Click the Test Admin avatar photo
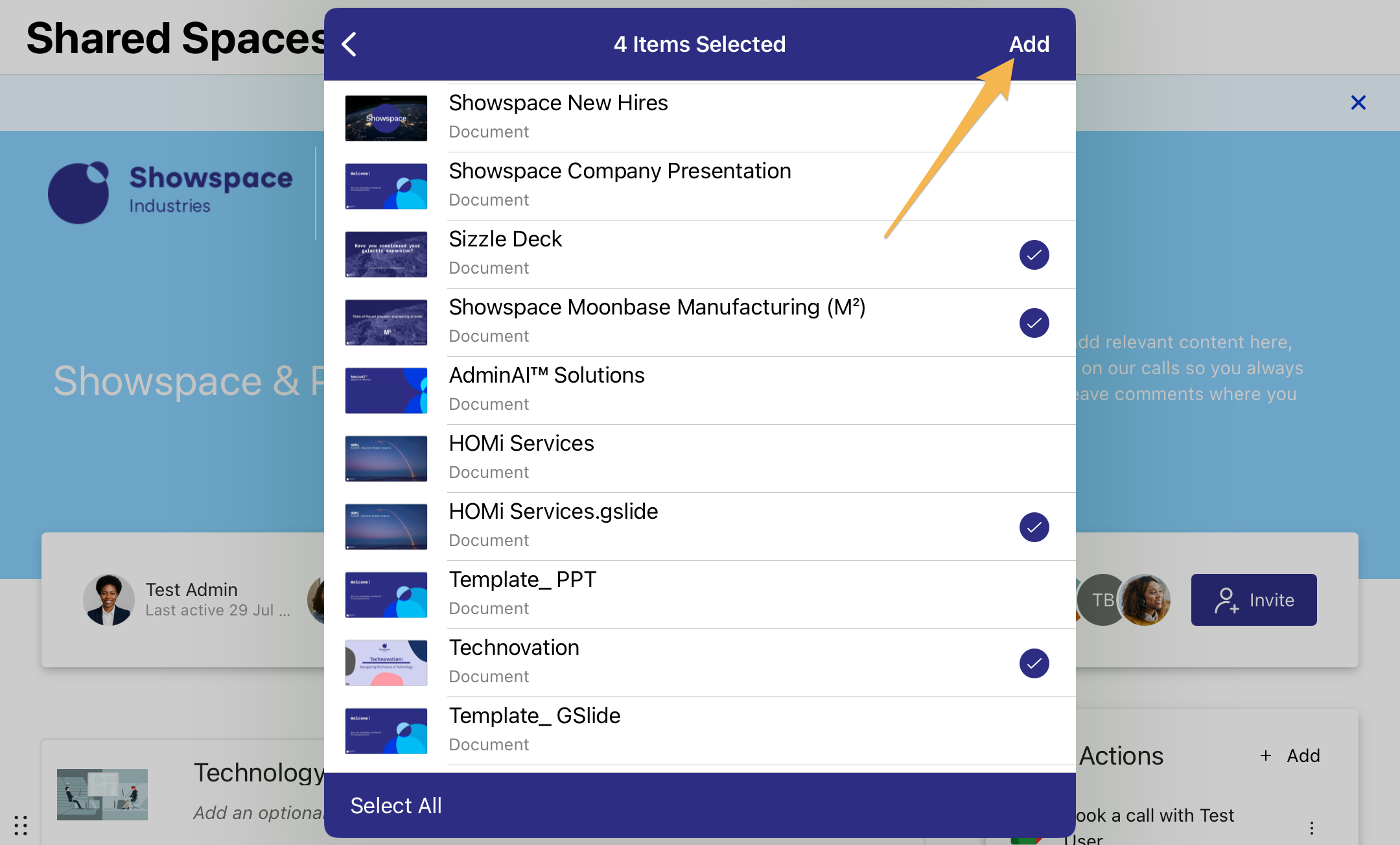 coord(108,599)
